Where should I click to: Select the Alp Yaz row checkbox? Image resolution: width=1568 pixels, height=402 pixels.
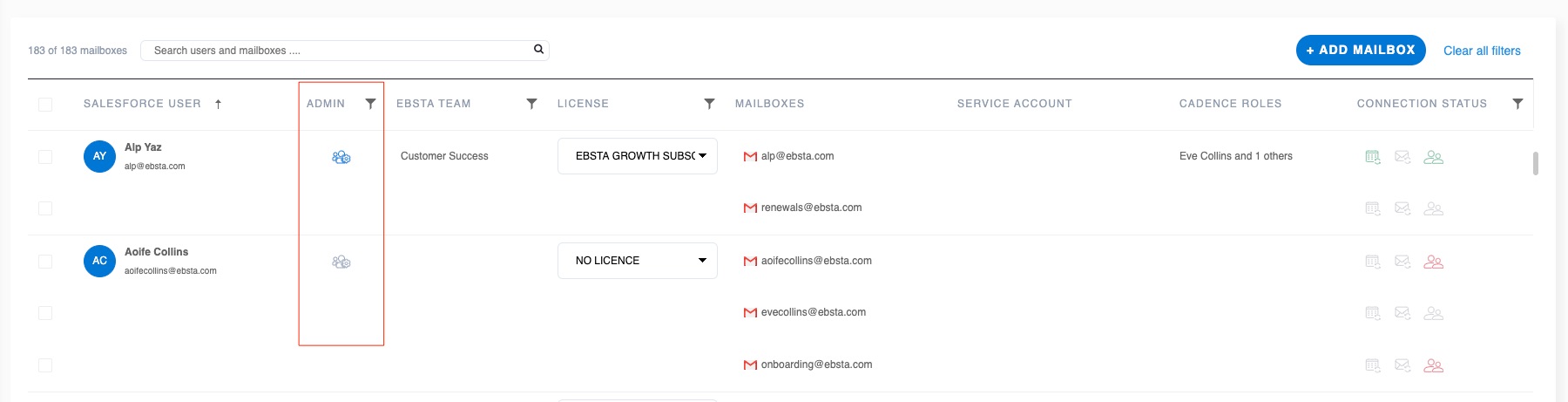45,157
